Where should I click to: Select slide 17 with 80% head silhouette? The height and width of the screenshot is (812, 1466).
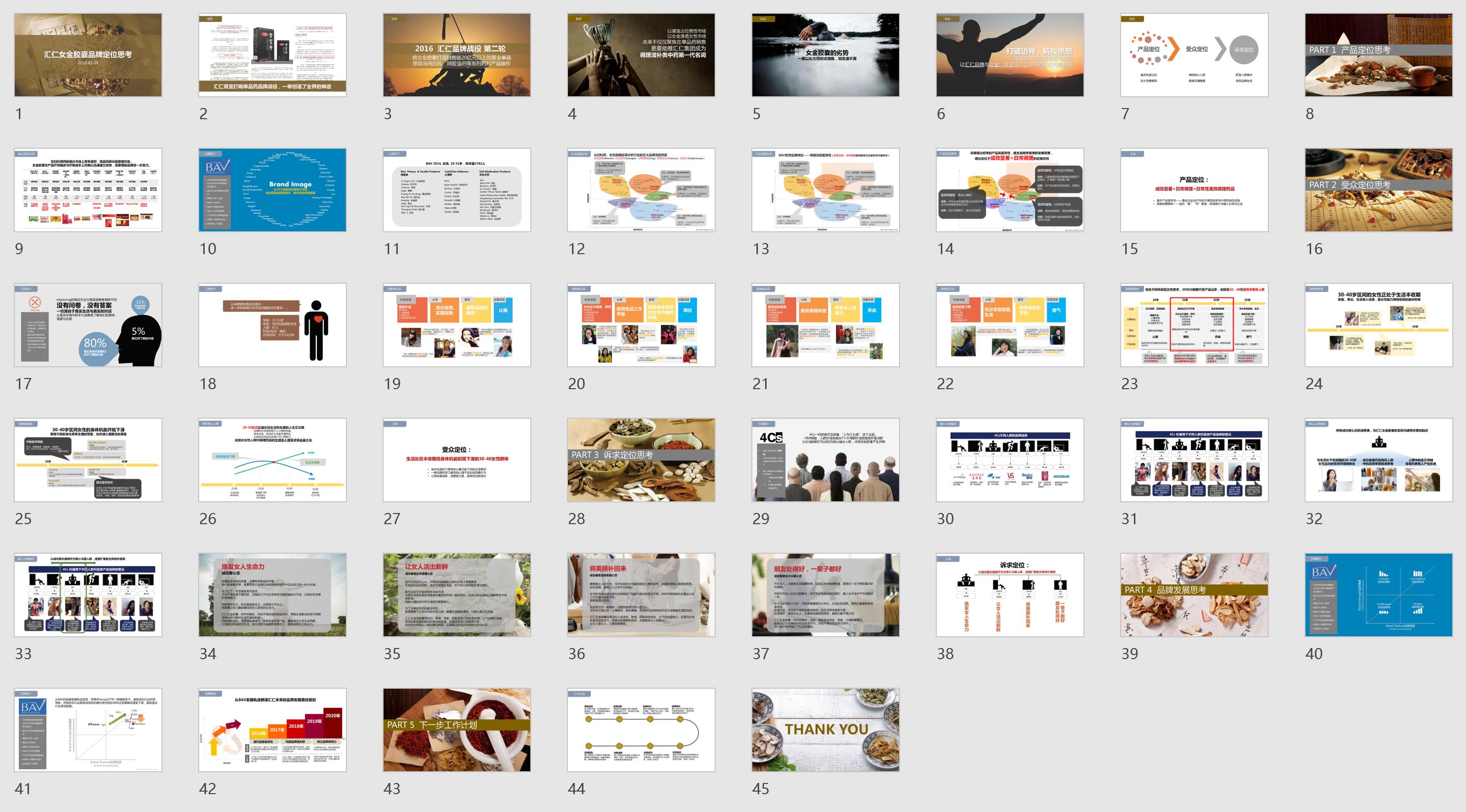tap(88, 324)
